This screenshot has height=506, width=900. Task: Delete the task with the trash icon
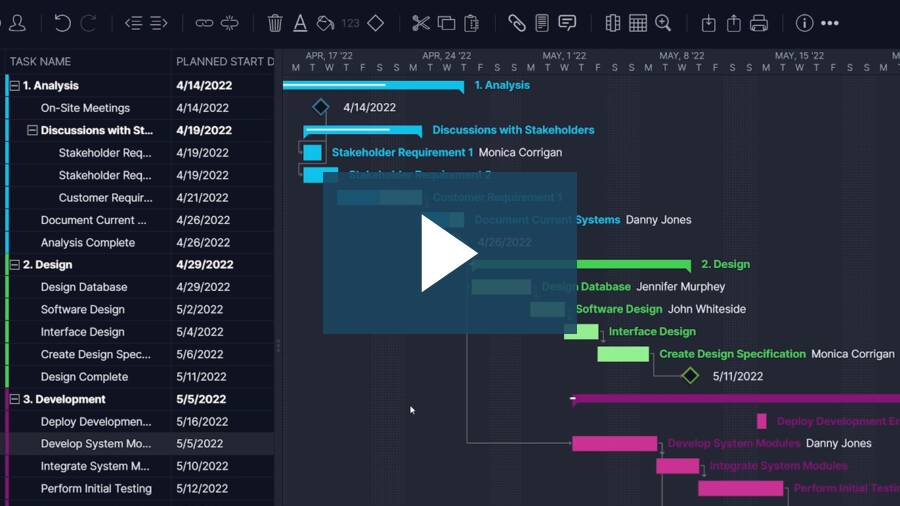click(x=275, y=24)
